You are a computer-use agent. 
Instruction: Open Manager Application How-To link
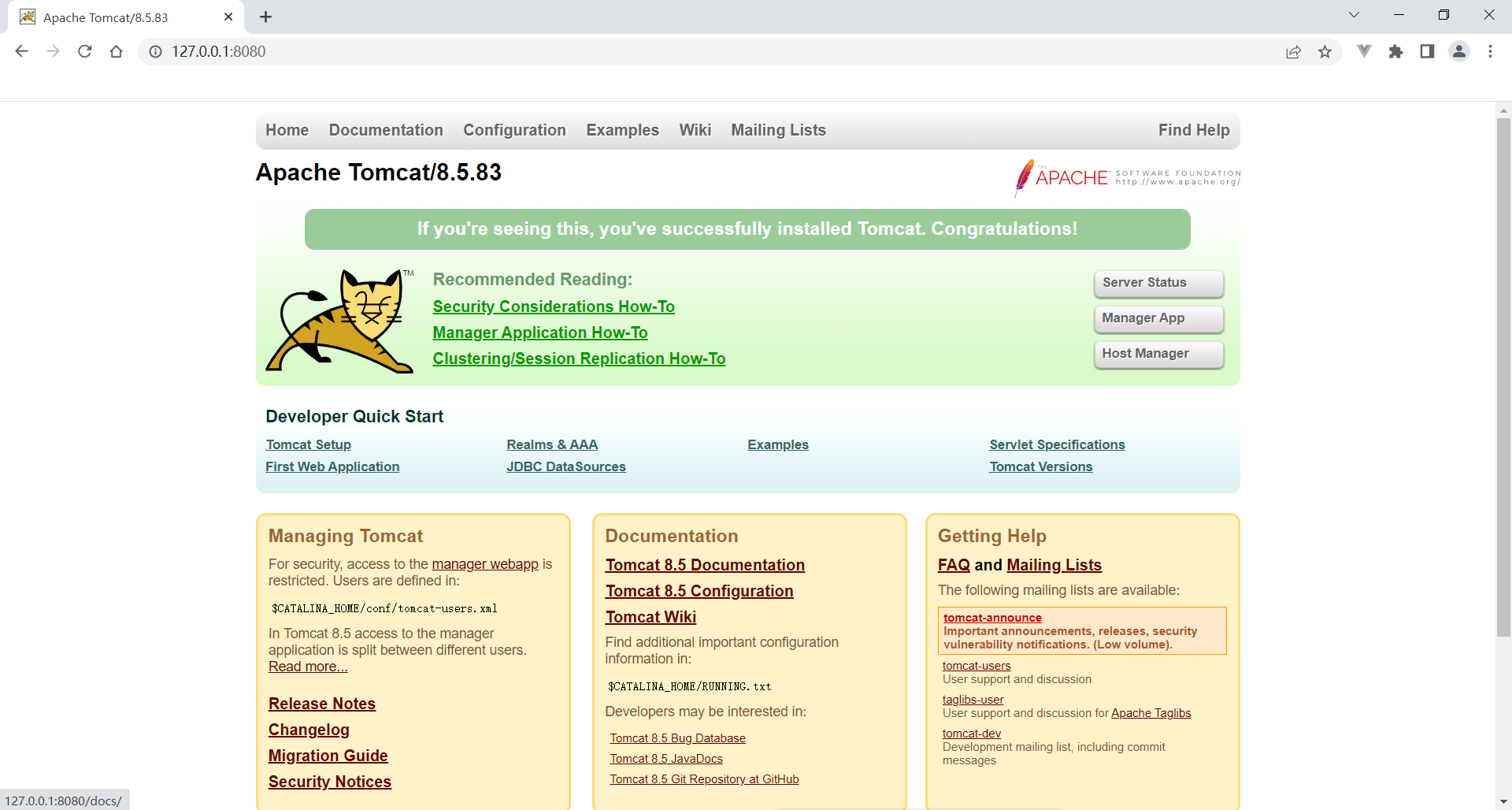(540, 333)
